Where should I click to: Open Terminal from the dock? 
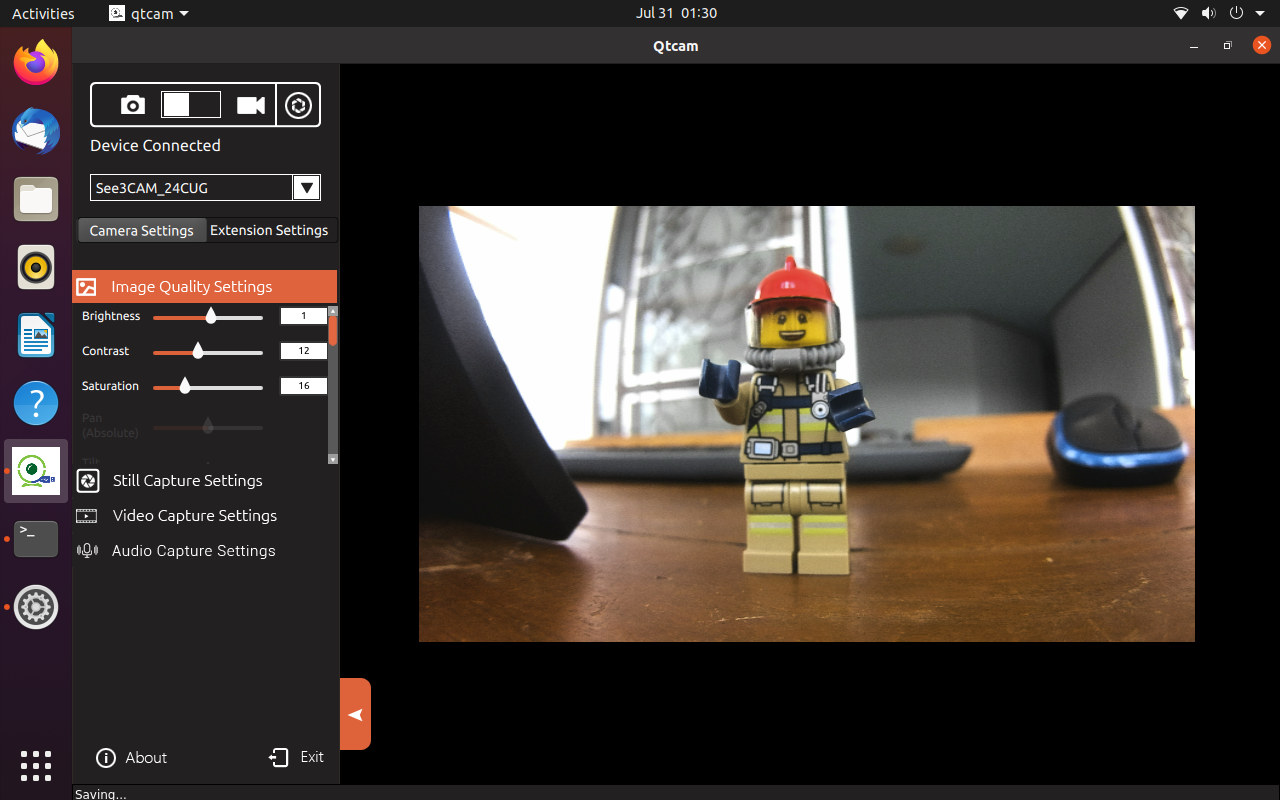(36, 539)
